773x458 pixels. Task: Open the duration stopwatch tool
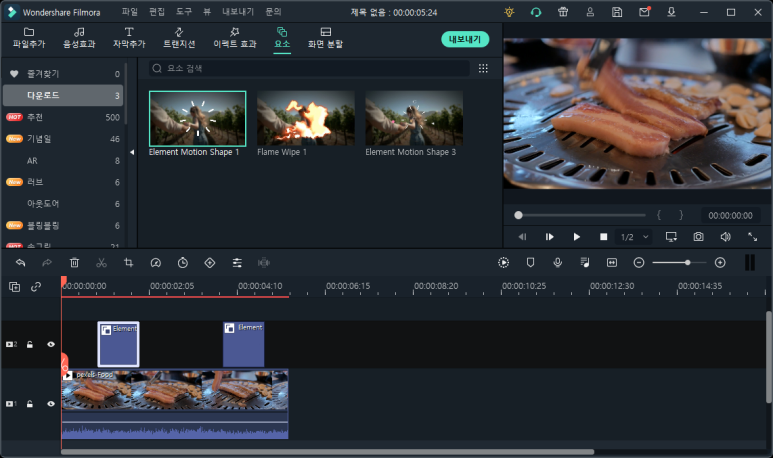coord(183,263)
